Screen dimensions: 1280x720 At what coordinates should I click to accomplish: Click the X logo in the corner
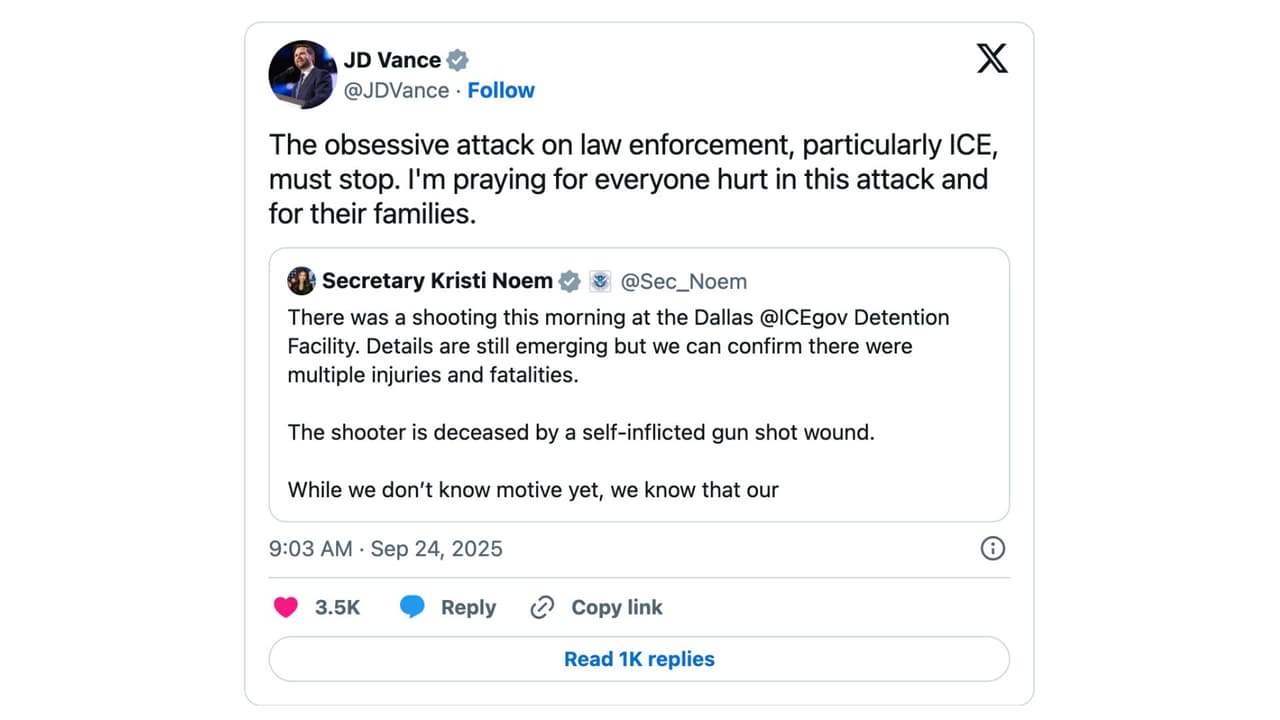(x=992, y=58)
